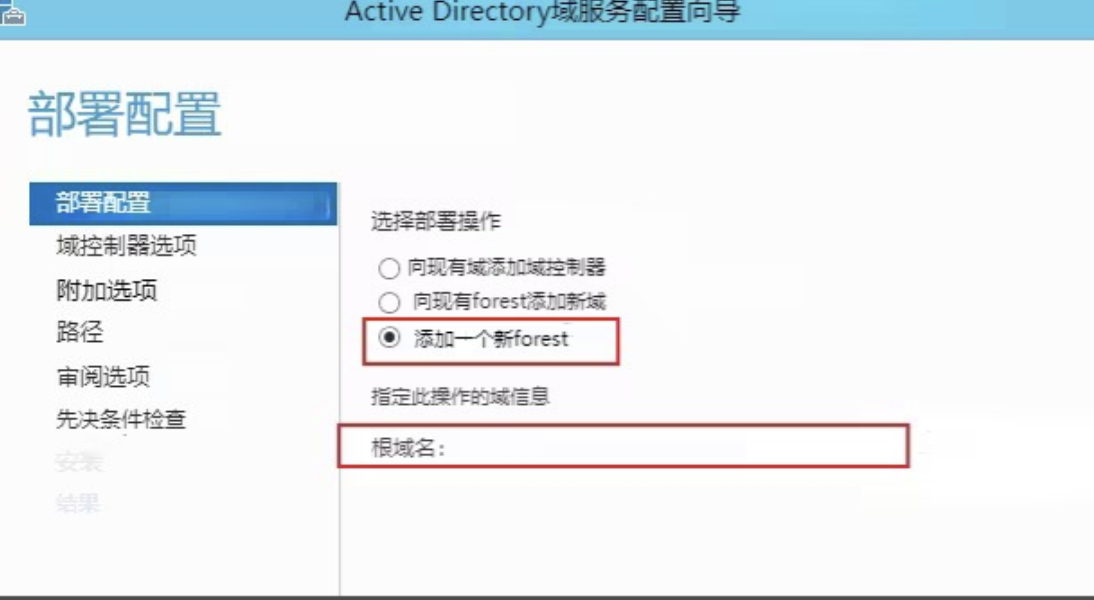Open the 附加选项 page
The image size is (1094, 600).
coord(107,290)
